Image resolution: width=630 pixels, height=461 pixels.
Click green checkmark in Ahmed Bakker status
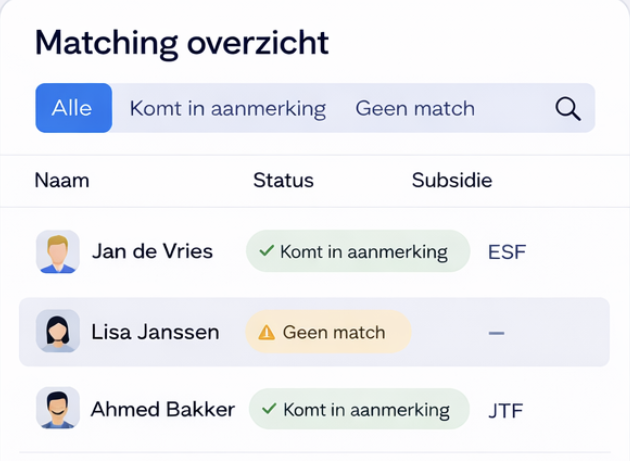[269, 409]
